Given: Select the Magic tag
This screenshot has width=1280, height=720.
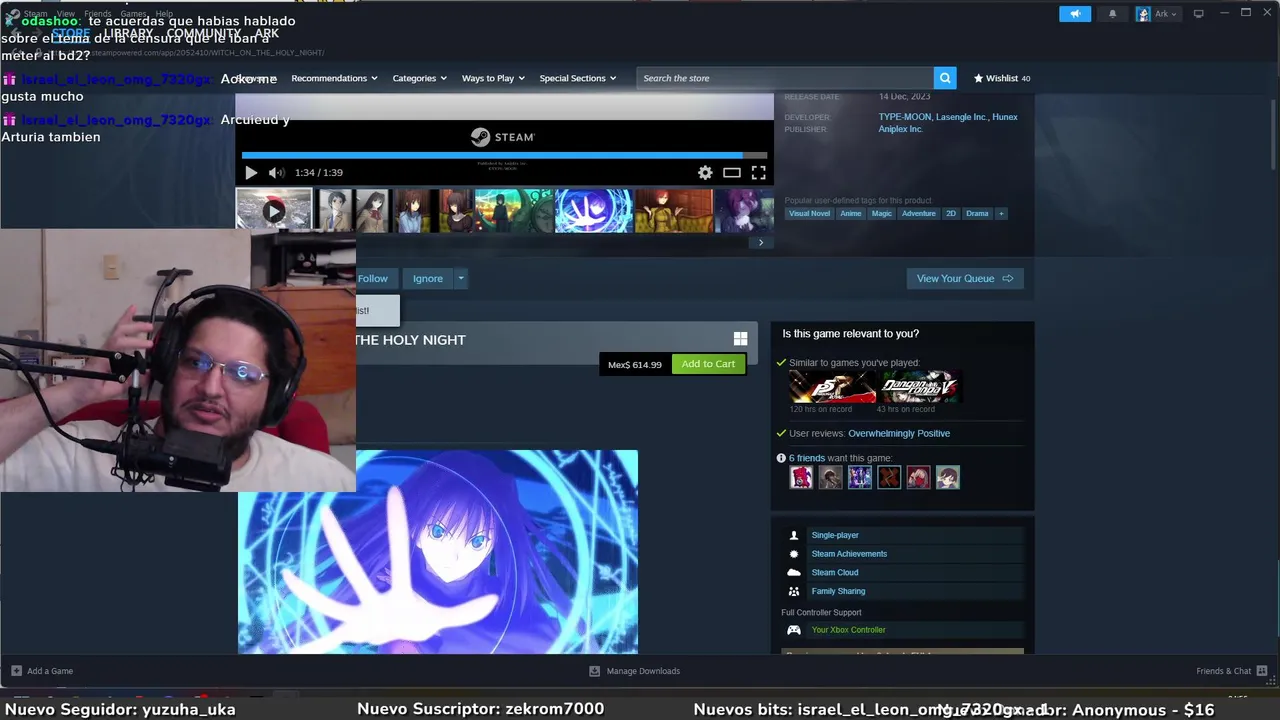Looking at the screenshot, I should pyautogui.click(x=881, y=213).
